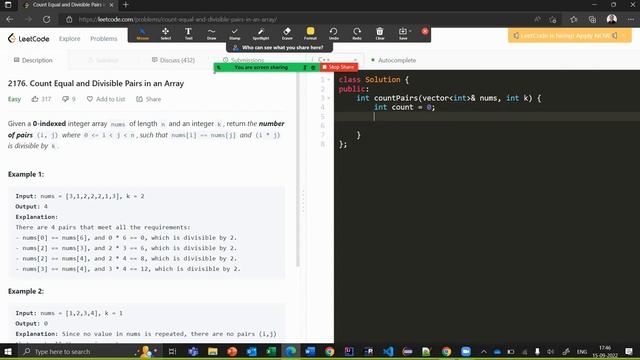Stop the screen share
The height and width of the screenshot is (360, 640).
(x=339, y=67)
